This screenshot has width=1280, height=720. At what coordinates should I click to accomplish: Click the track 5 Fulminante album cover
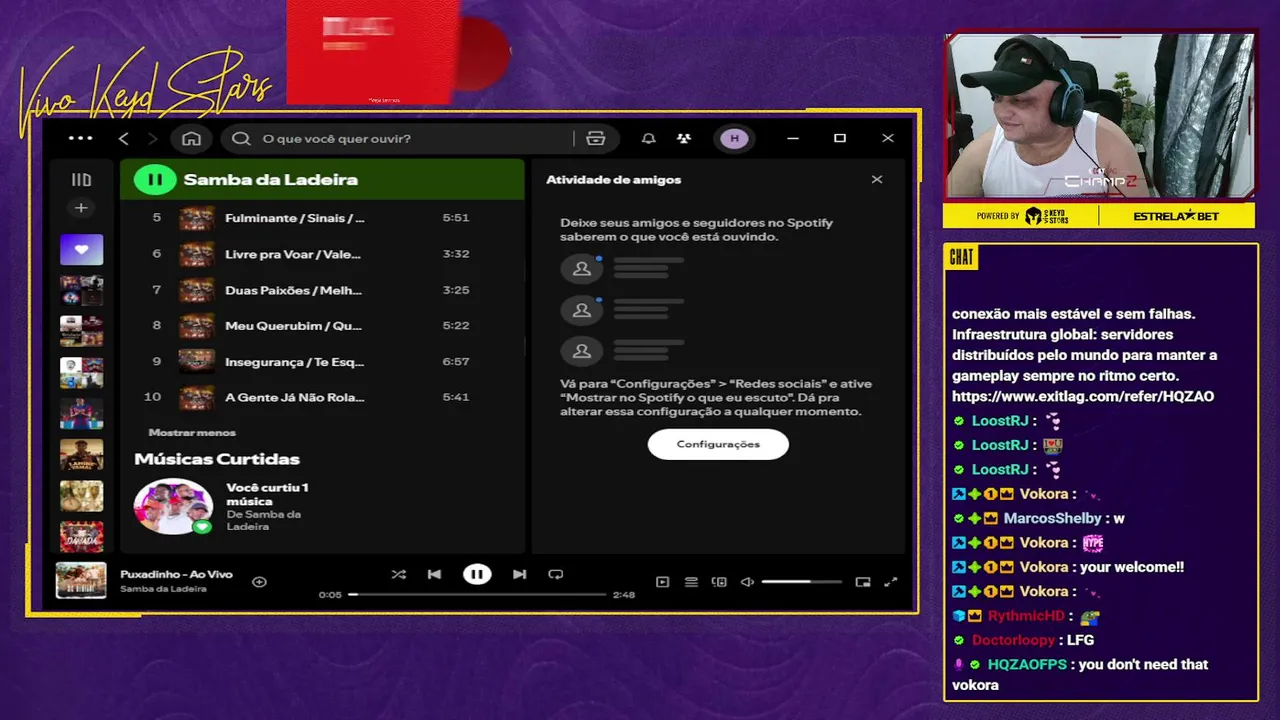pos(196,218)
